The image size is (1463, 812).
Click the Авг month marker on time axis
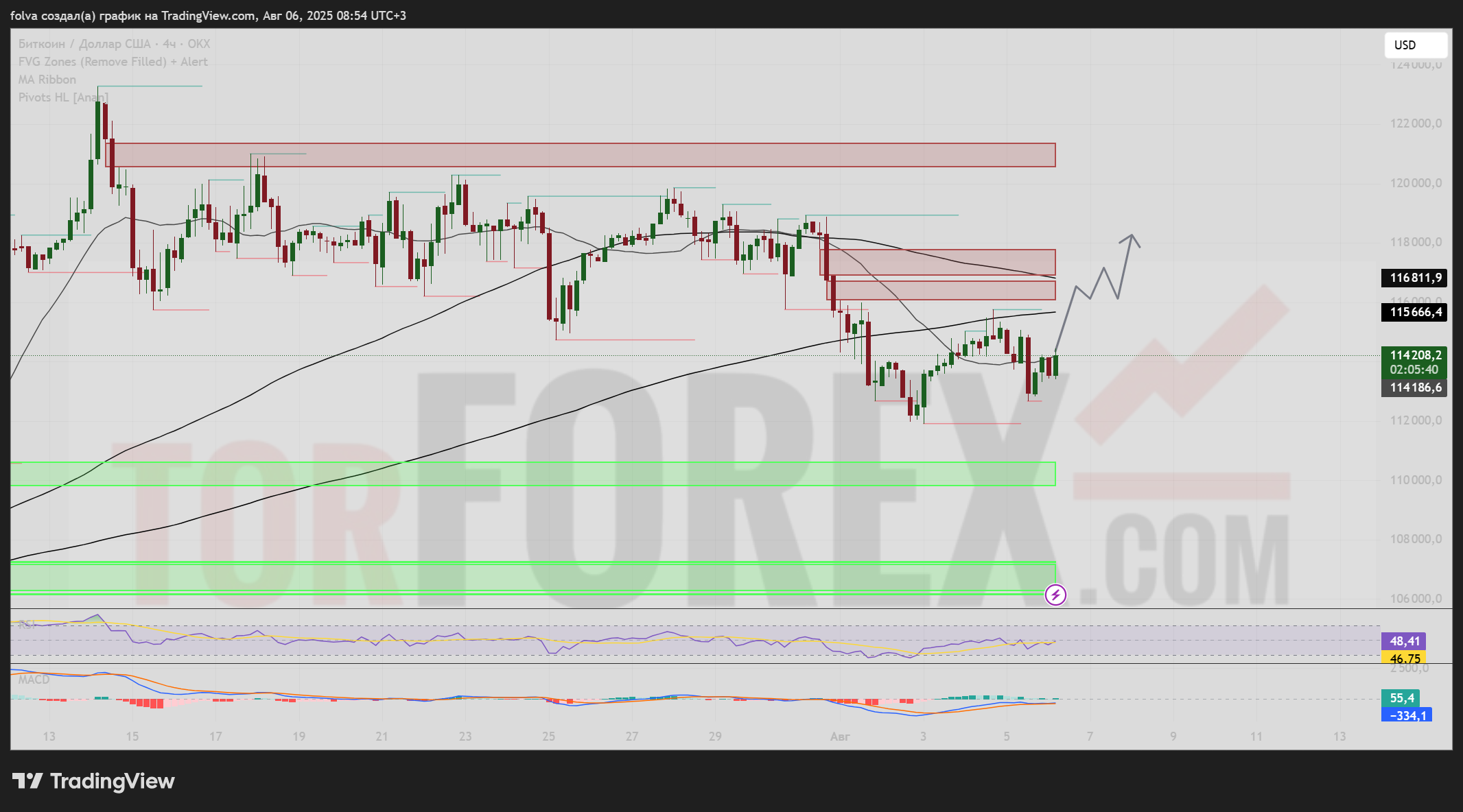[840, 737]
